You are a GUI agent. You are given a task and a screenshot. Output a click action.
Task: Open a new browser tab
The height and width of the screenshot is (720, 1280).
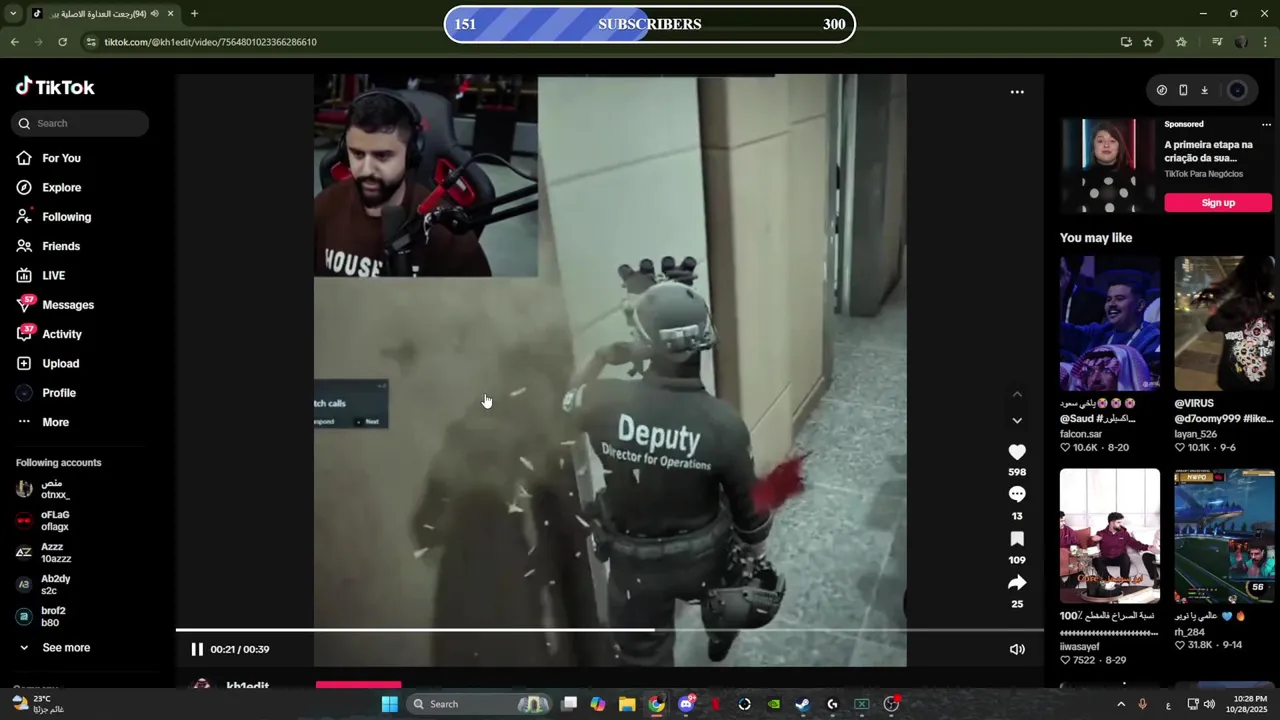(194, 14)
